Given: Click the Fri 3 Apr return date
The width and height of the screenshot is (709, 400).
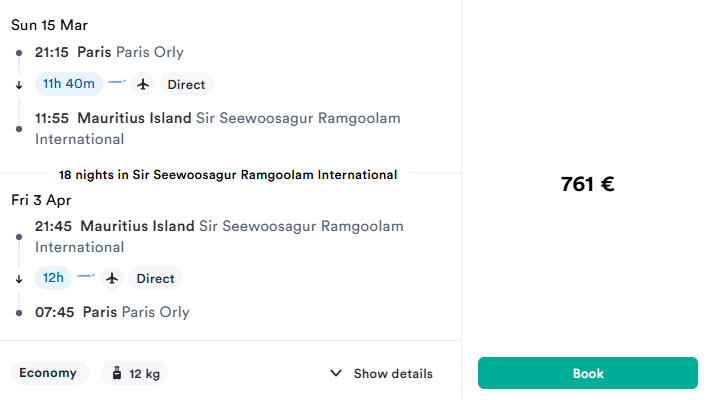Looking at the screenshot, I should 41,200.
